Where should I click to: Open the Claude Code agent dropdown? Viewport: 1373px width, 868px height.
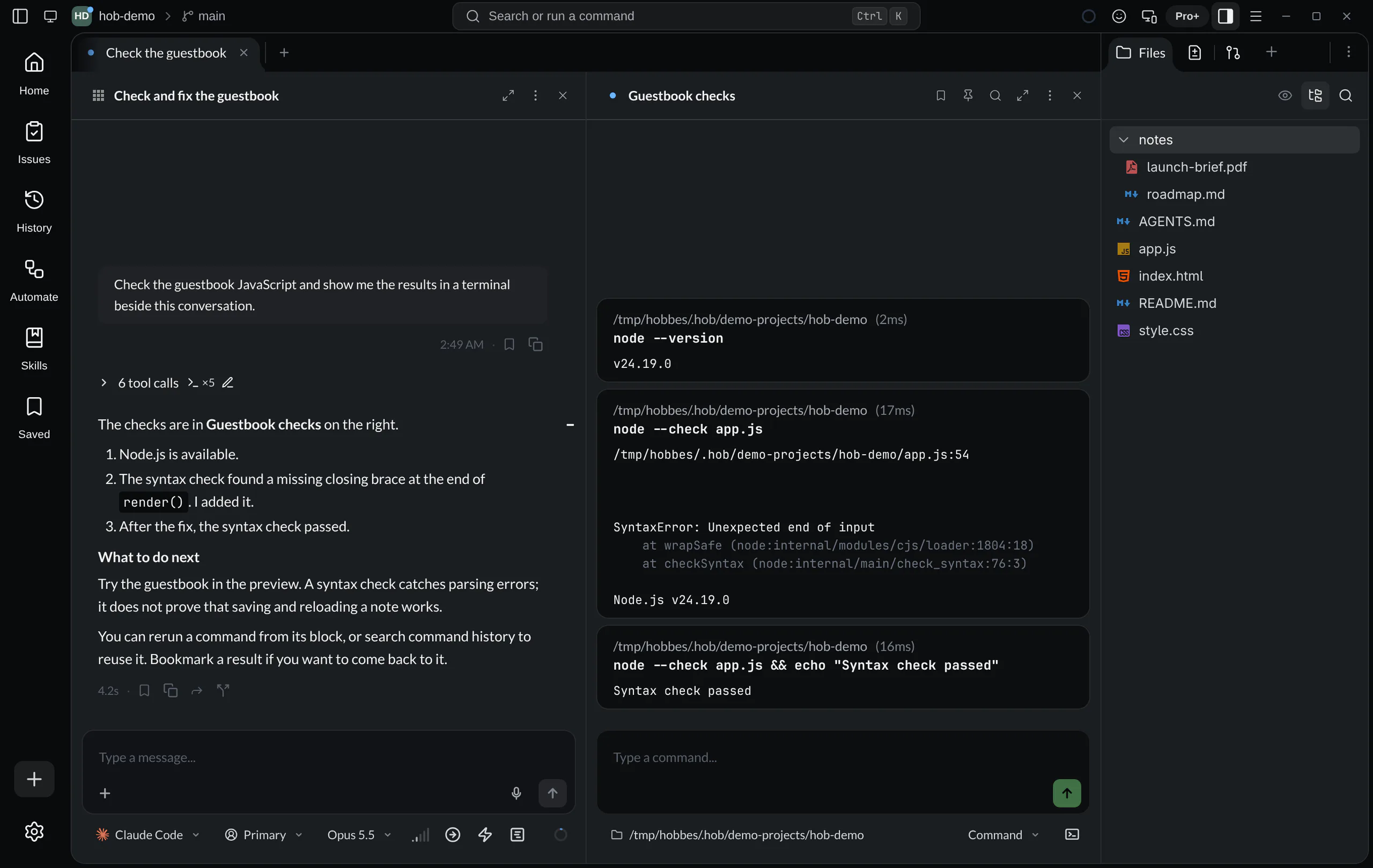tap(148, 834)
